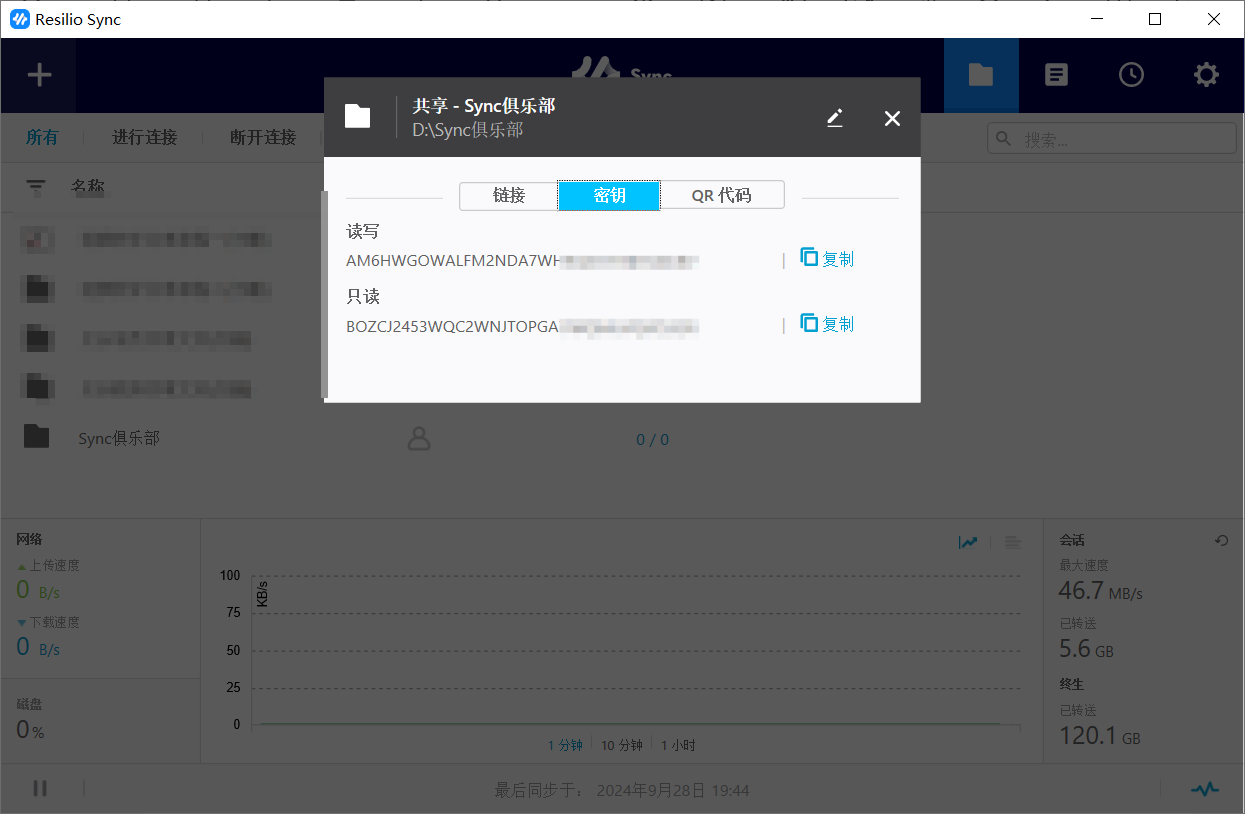Minimize the Resilio Sync window
Screen dimensions: 1245x814
click(x=1097, y=19)
